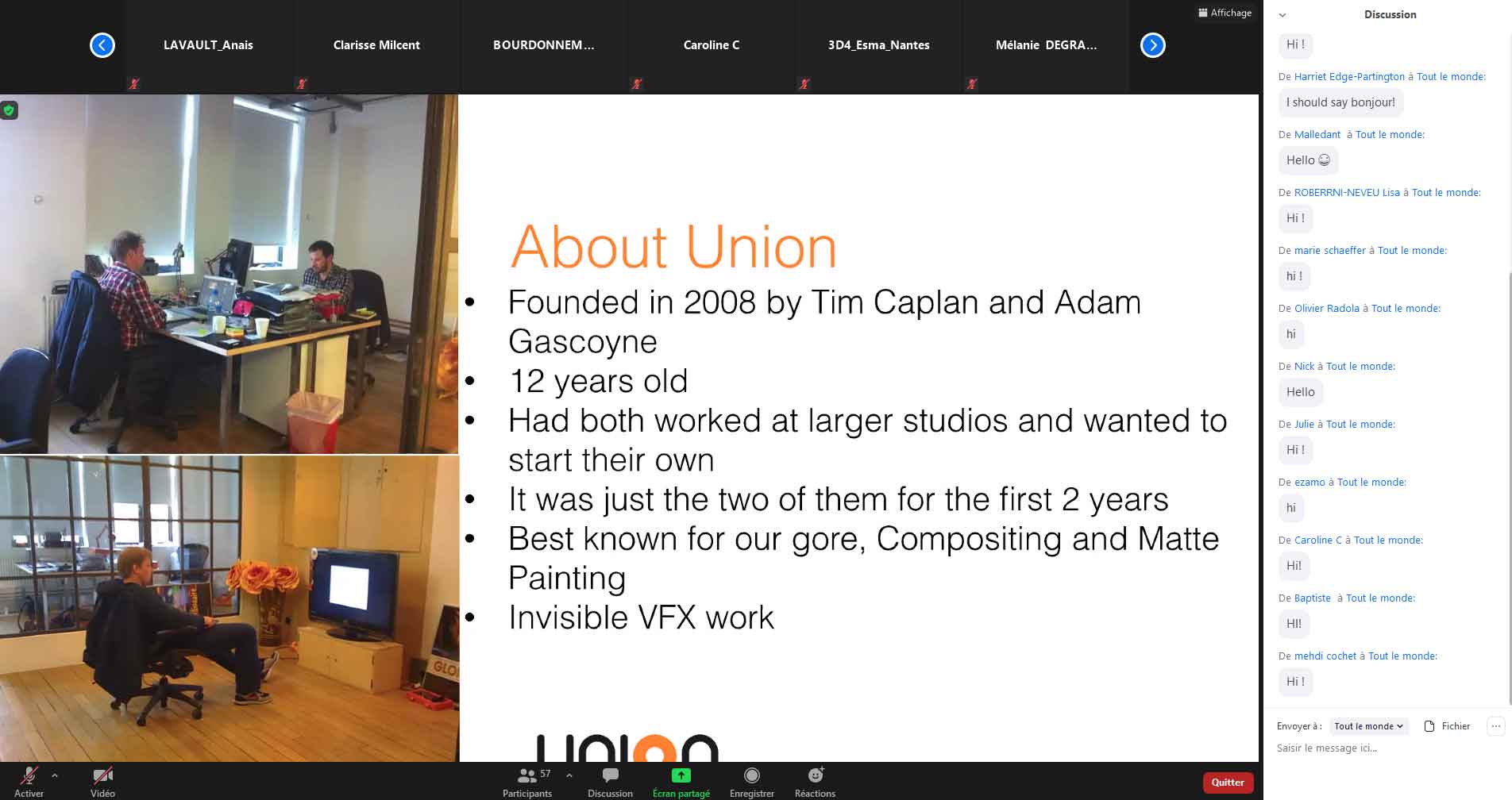Select Caroline C participant tile
Image resolution: width=1512 pixels, height=800 pixels.
coord(711,46)
